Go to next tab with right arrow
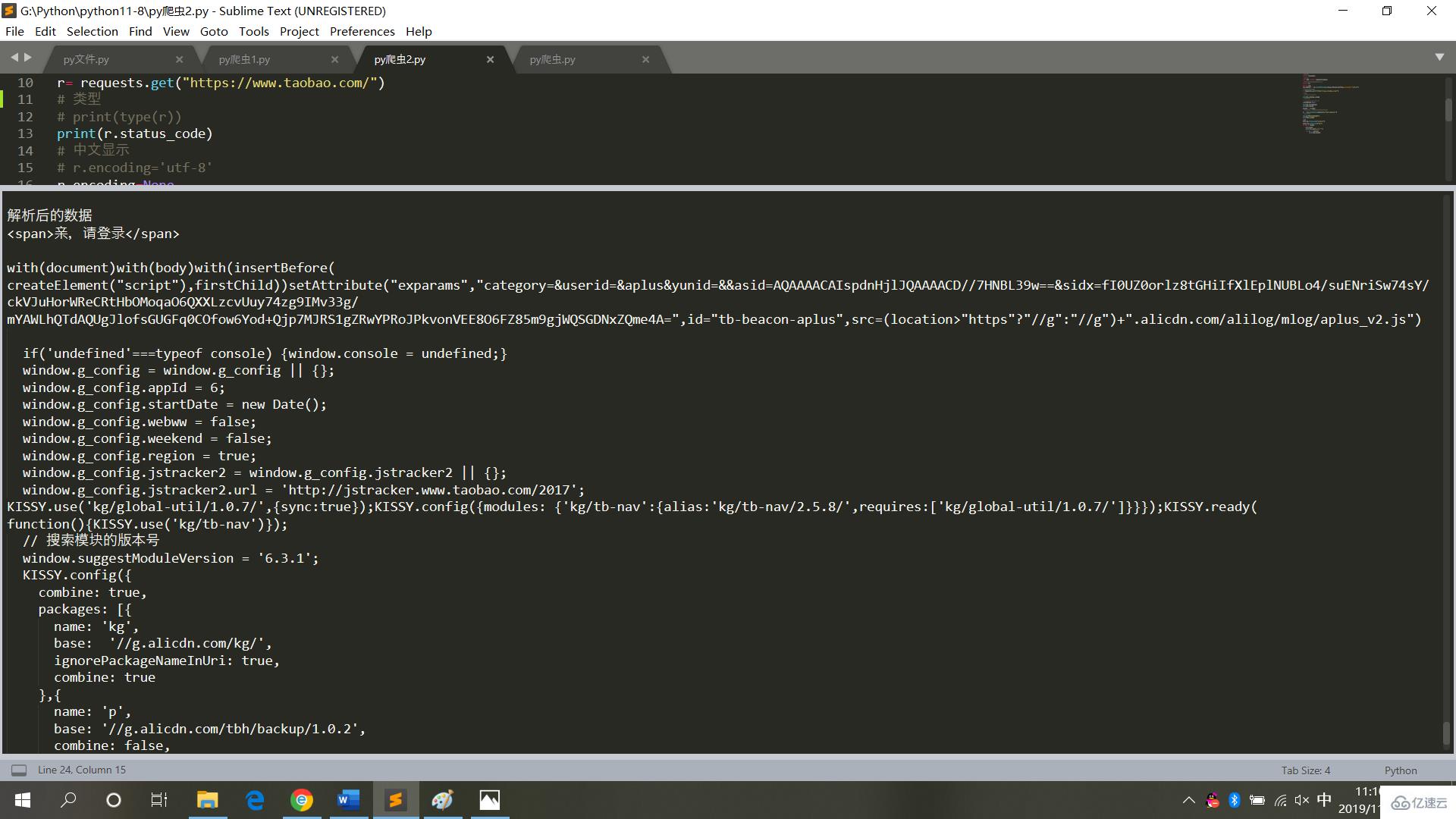The width and height of the screenshot is (1456, 819). tap(28, 58)
